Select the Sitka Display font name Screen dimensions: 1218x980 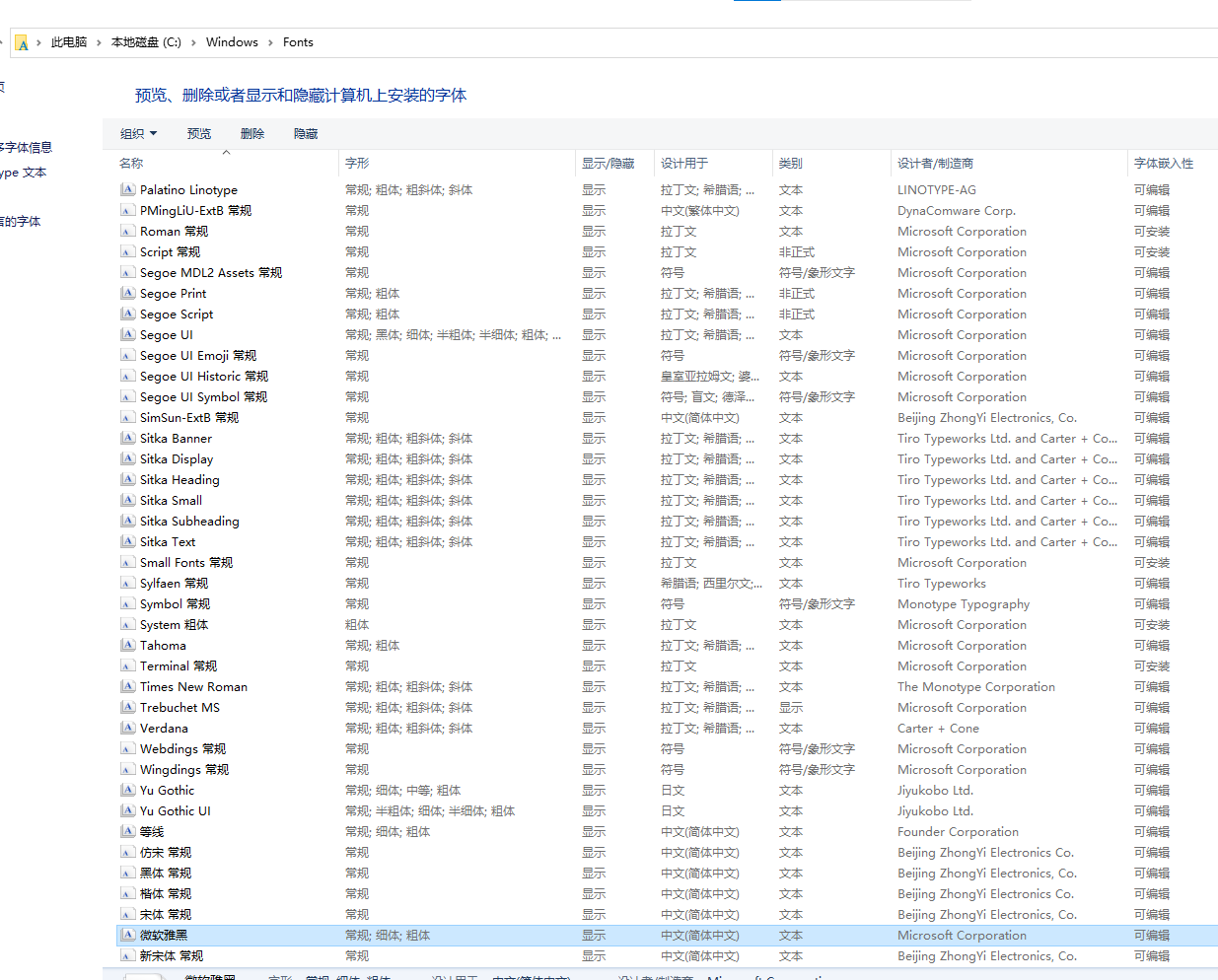pyautogui.click(x=177, y=458)
